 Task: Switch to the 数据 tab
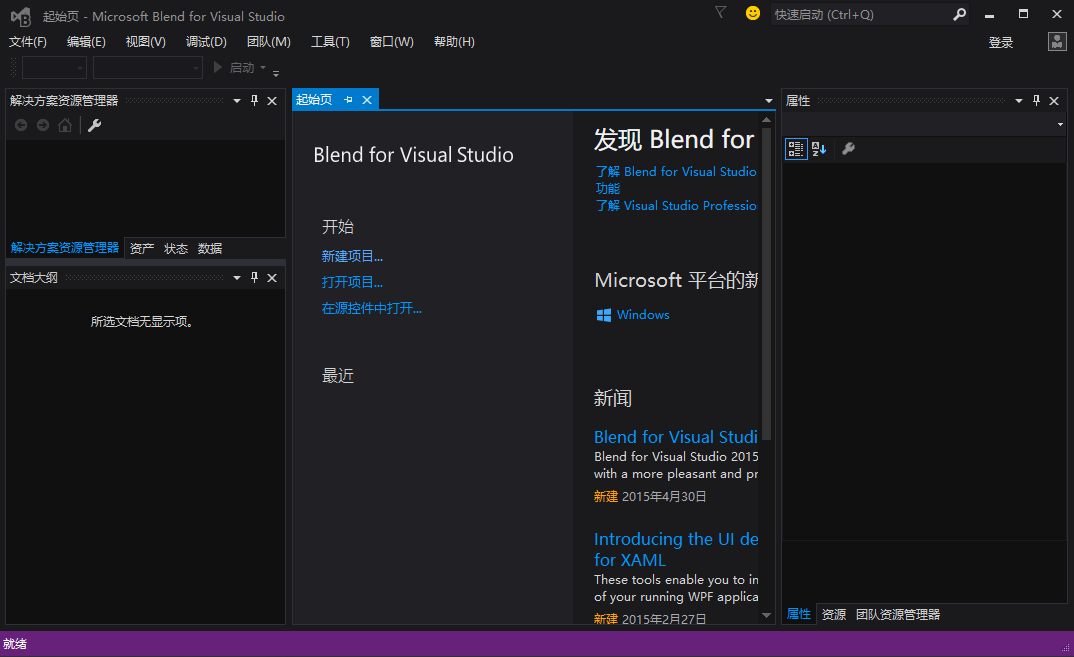[210, 248]
